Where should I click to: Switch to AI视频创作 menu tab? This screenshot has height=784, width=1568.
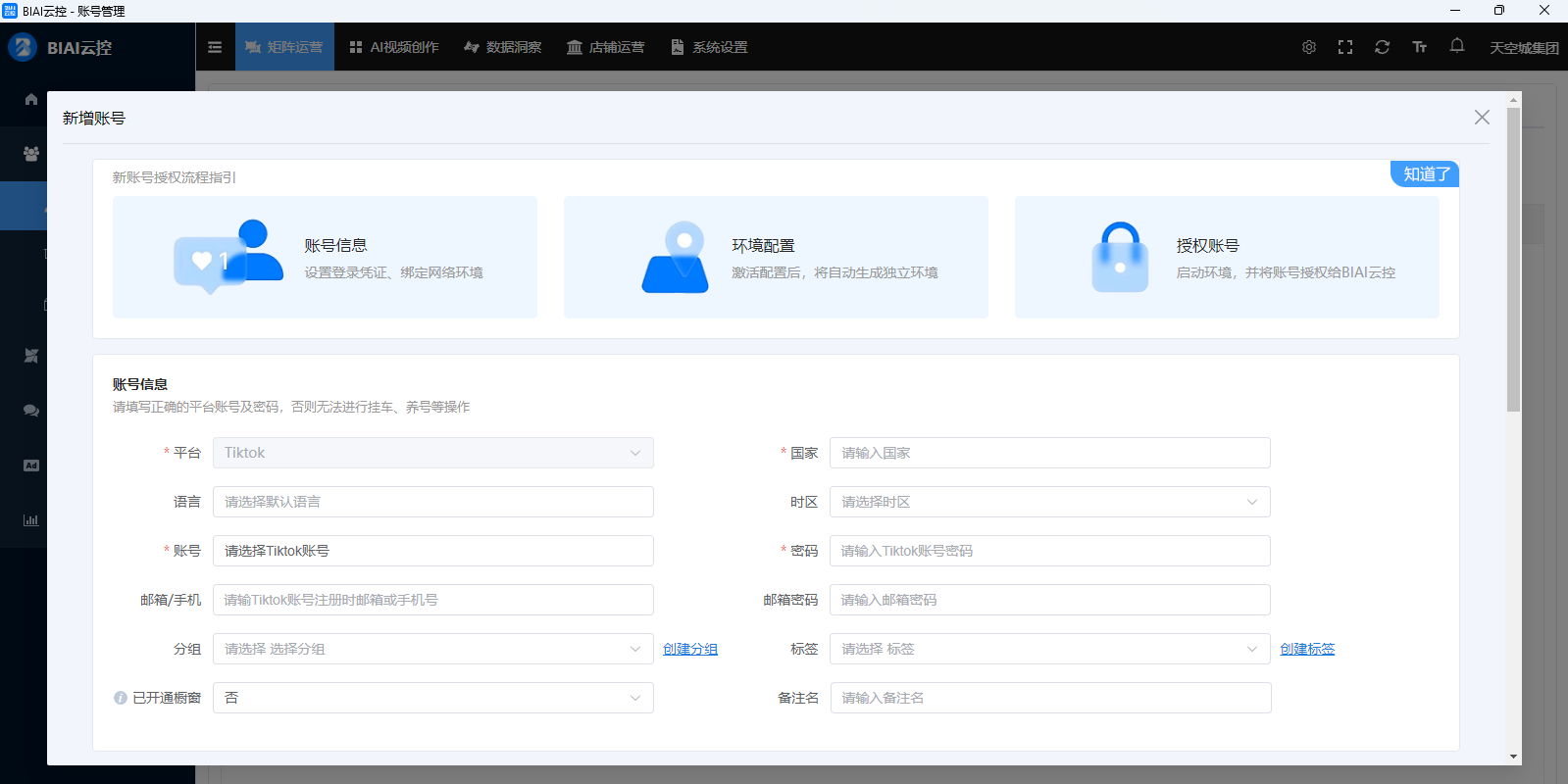coord(394,47)
